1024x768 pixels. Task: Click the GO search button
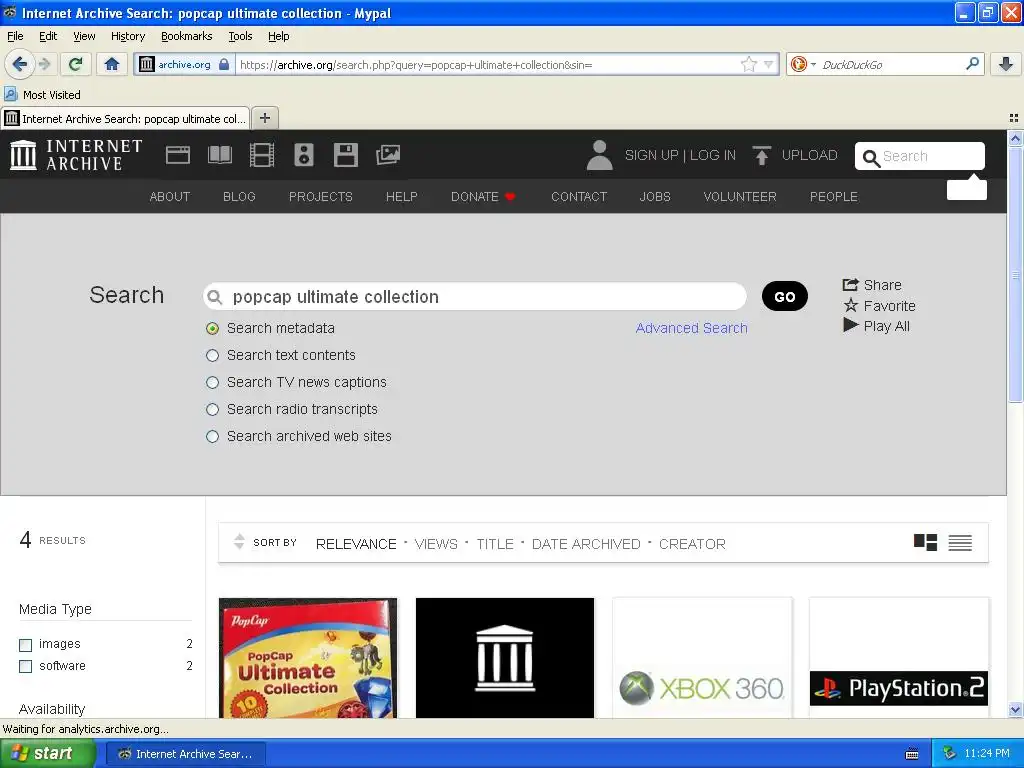click(784, 296)
